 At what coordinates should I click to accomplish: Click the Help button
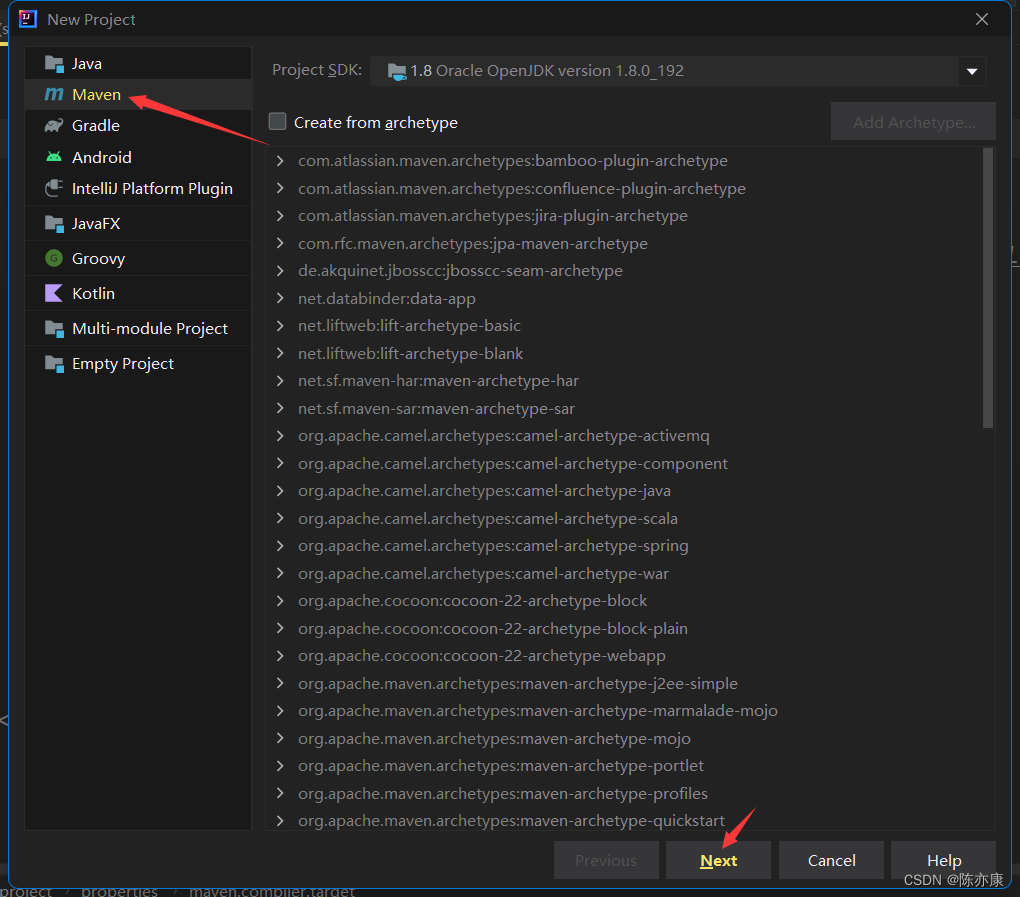click(x=943, y=860)
